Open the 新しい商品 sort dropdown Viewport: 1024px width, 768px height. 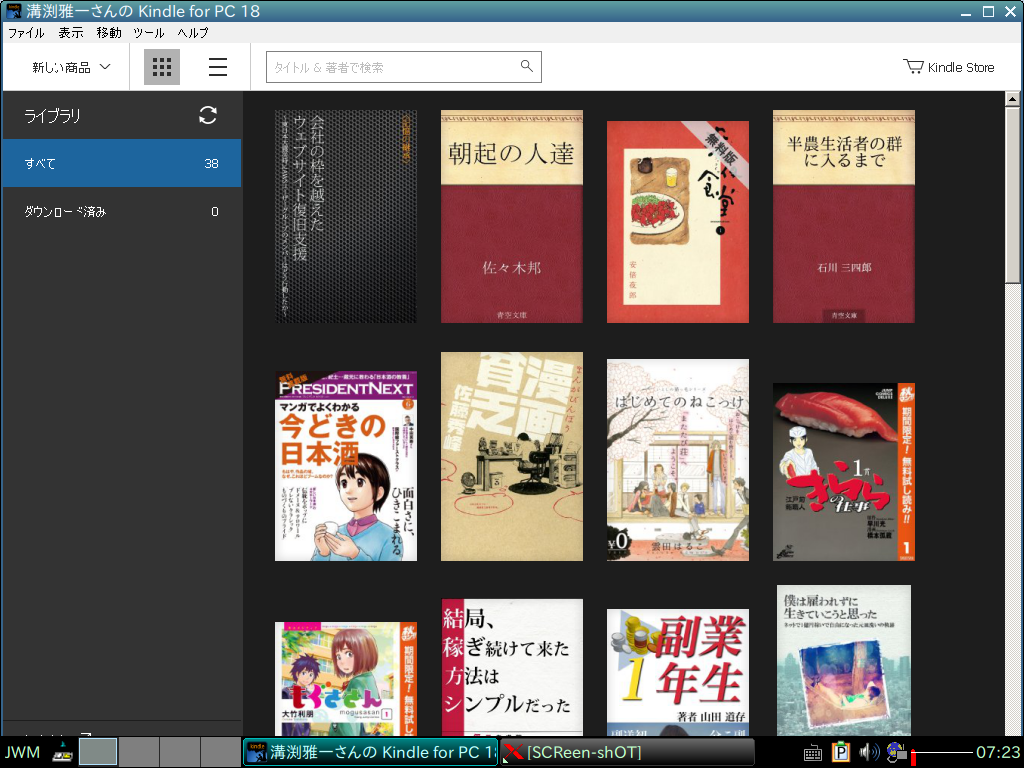point(72,67)
